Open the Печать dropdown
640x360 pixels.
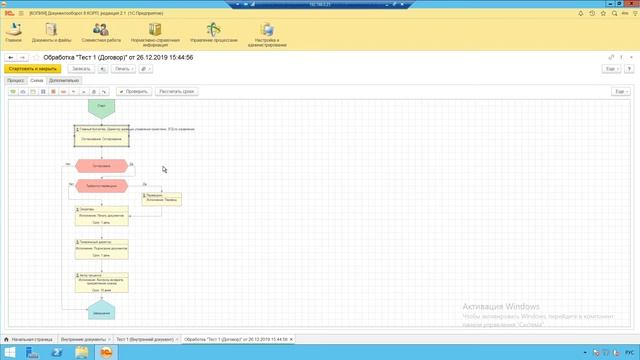coord(123,69)
